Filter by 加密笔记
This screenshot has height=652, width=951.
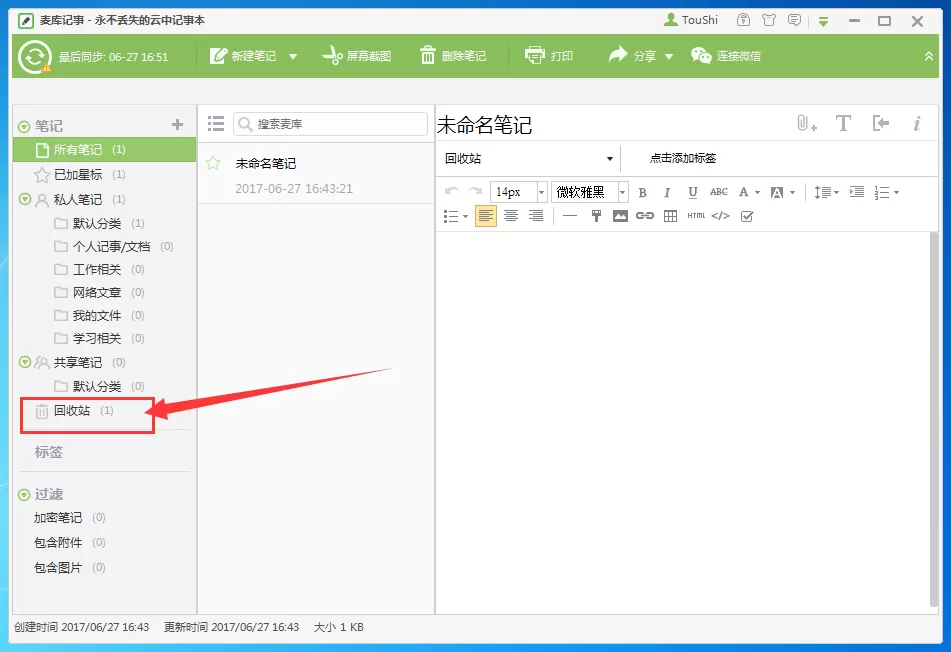[x=69, y=517]
